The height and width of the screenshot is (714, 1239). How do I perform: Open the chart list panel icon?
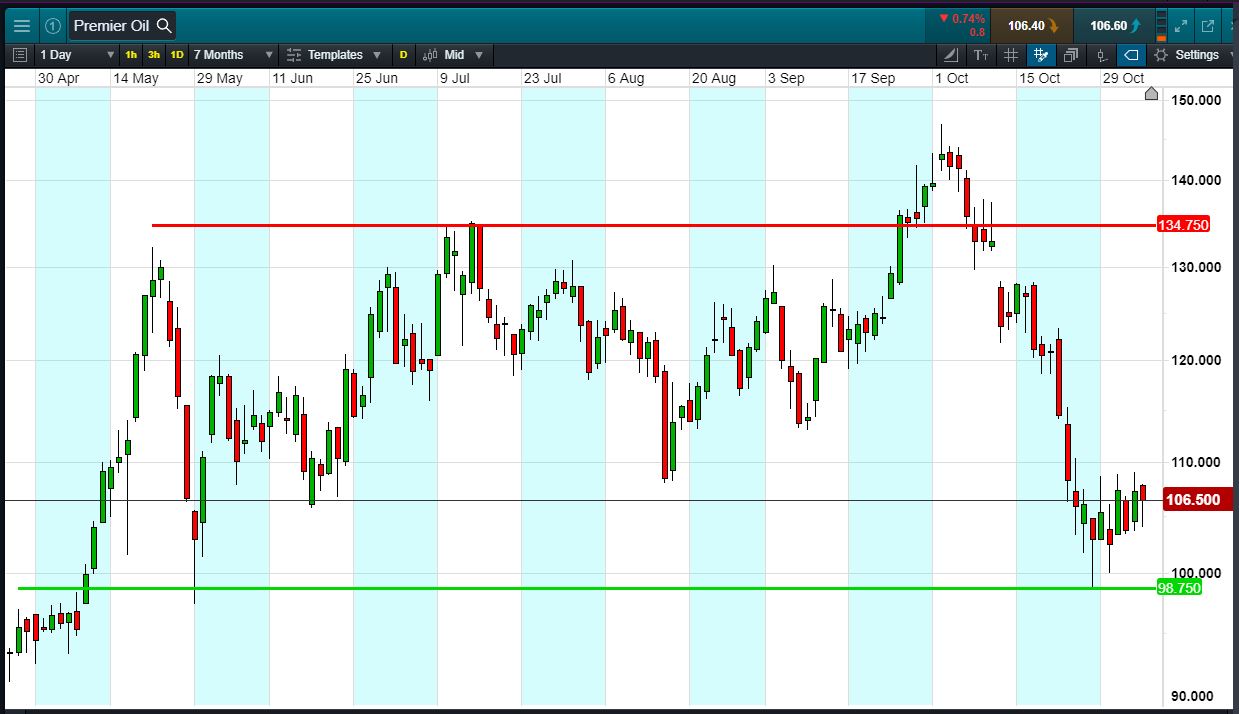pyautogui.click(x=21, y=55)
